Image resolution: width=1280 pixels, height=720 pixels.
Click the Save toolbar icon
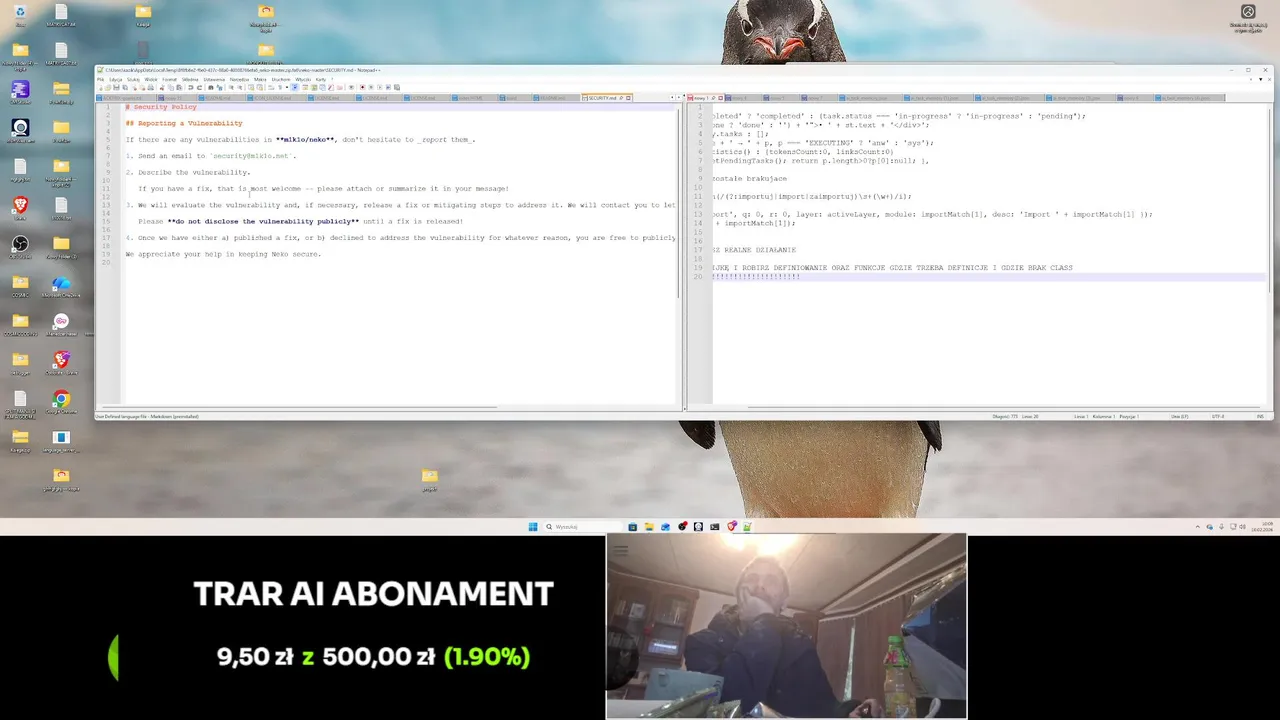coord(116,87)
